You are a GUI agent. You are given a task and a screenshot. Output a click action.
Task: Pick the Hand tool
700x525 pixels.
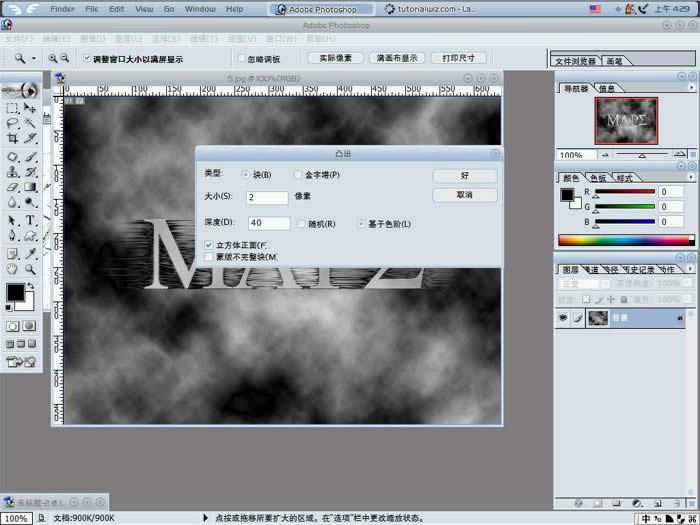12,269
